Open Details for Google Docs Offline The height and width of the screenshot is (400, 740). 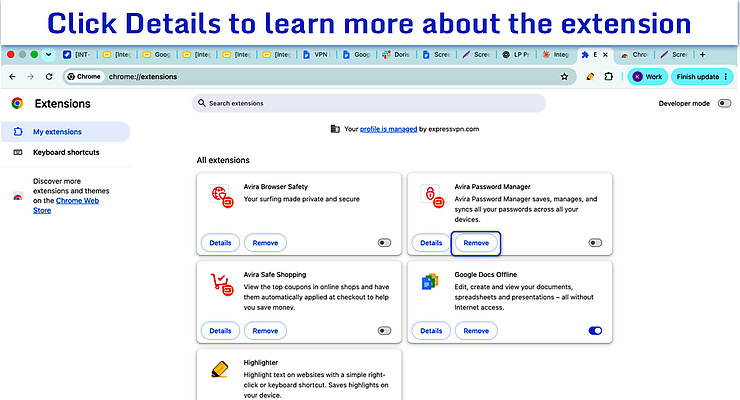[x=431, y=331]
